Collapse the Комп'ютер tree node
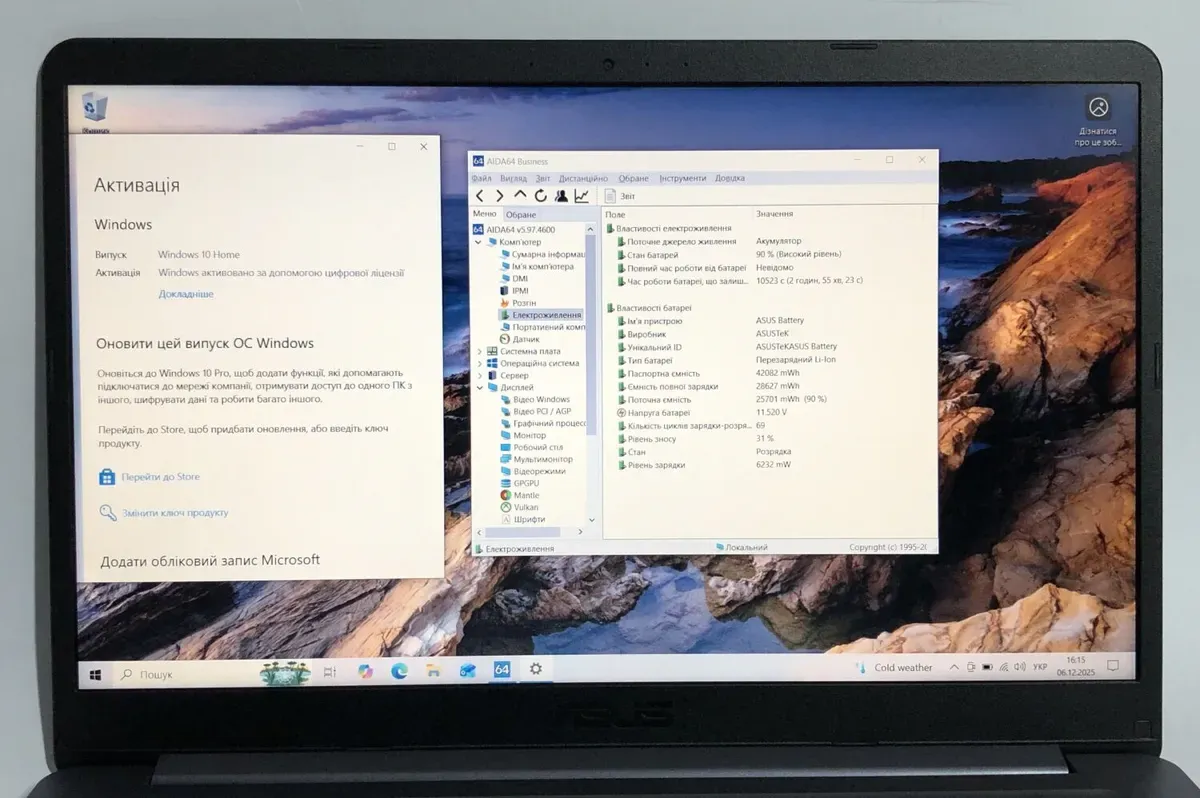The image size is (1200, 798). point(479,242)
